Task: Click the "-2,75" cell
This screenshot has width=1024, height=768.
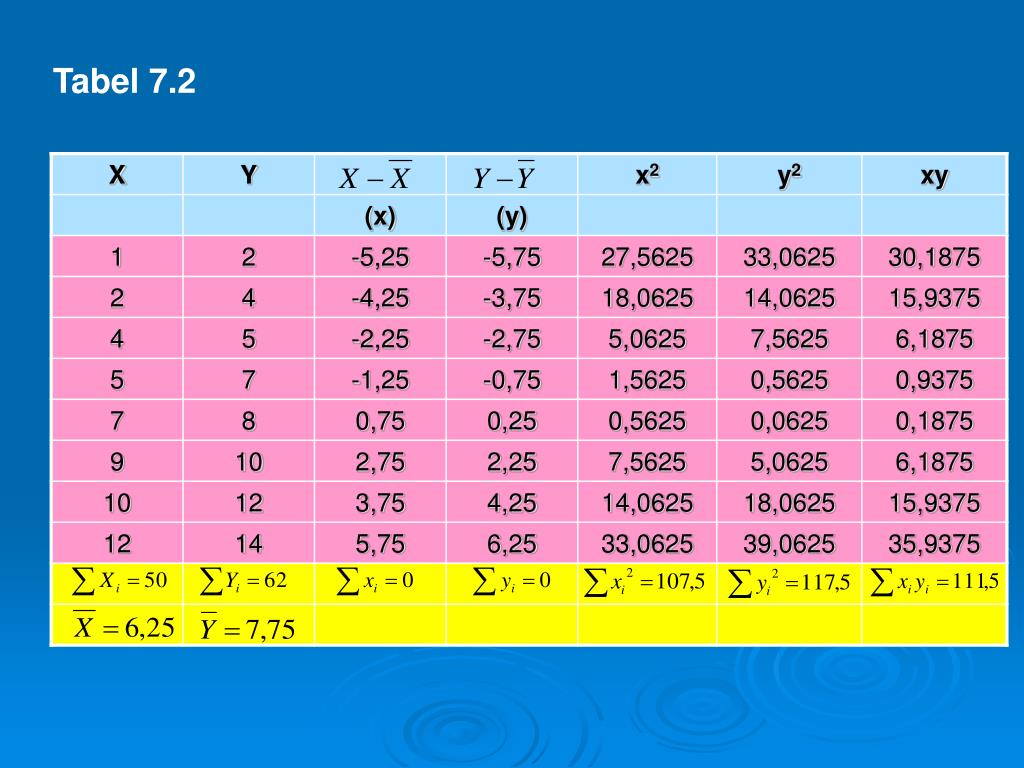Action: pyautogui.click(x=512, y=339)
